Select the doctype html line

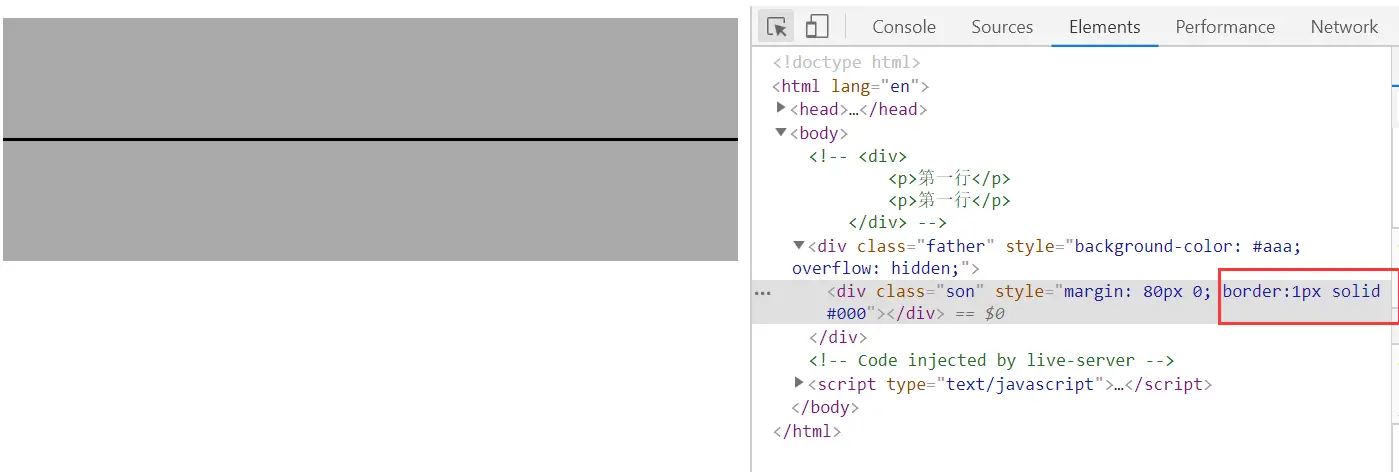coord(846,63)
